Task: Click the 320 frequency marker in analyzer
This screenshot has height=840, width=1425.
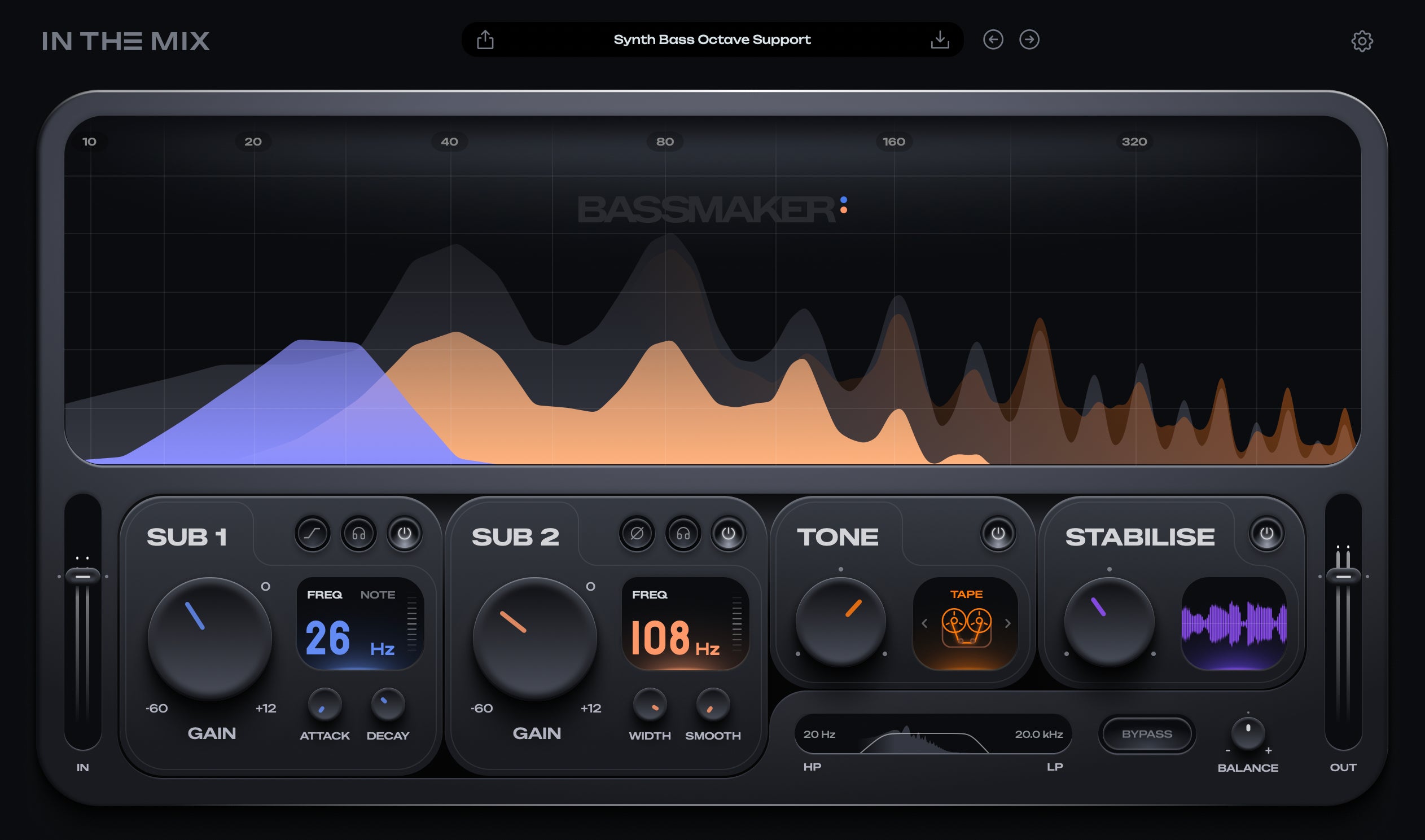Action: [1134, 142]
